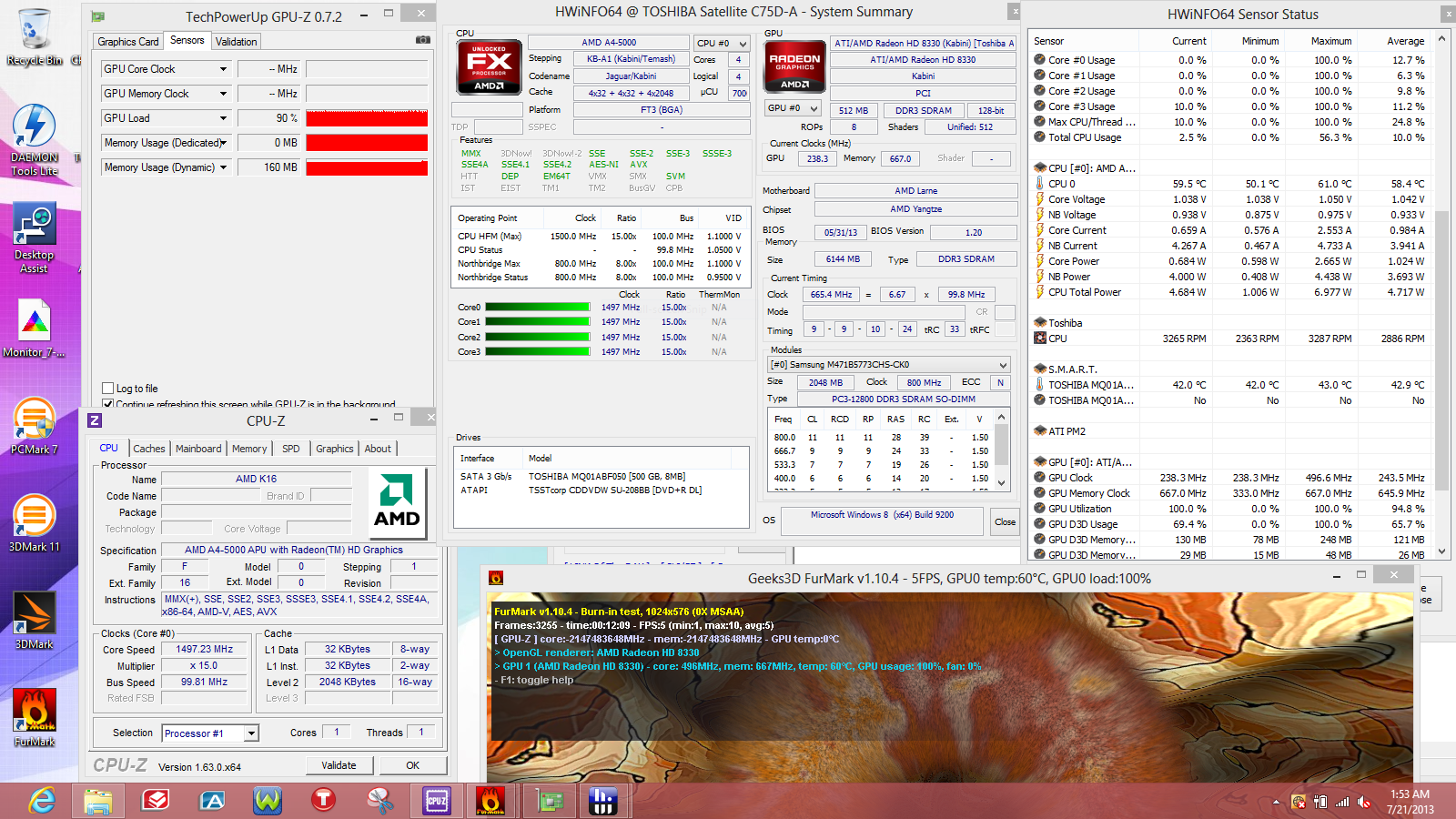This screenshot has width=1456, height=819.
Task: Click AMD FX processor logo
Action: pyautogui.click(x=489, y=67)
